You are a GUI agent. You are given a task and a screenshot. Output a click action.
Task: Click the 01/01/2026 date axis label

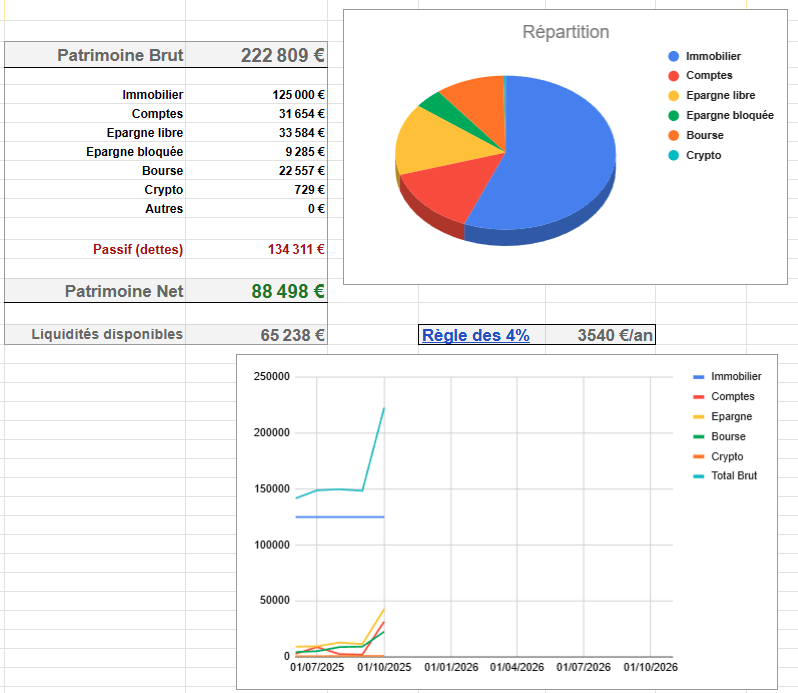(451, 666)
